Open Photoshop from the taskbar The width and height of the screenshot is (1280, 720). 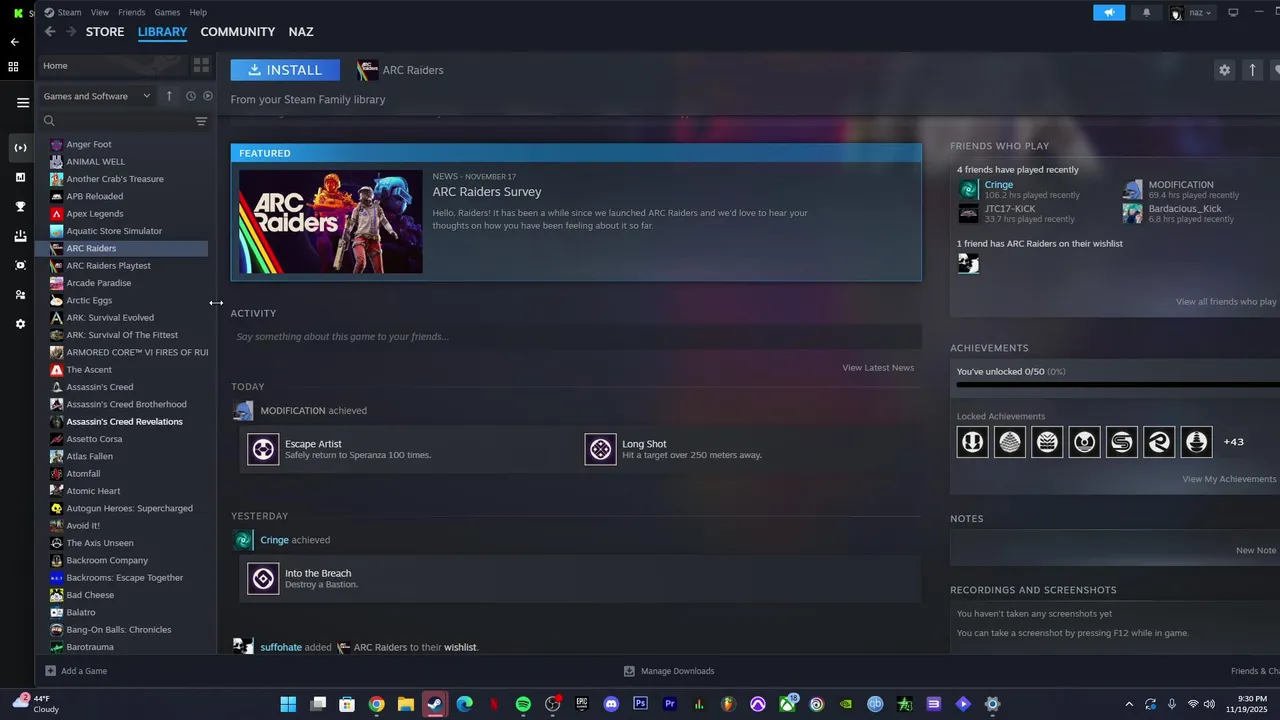pos(641,704)
